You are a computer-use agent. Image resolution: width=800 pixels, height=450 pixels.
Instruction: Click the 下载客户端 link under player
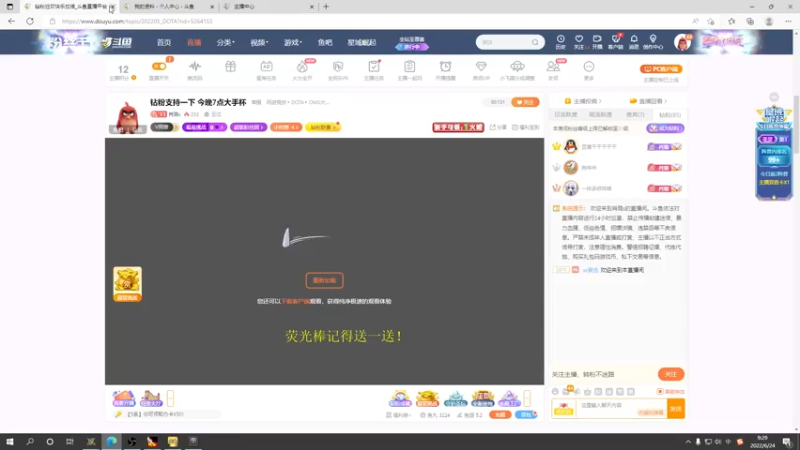coord(295,302)
